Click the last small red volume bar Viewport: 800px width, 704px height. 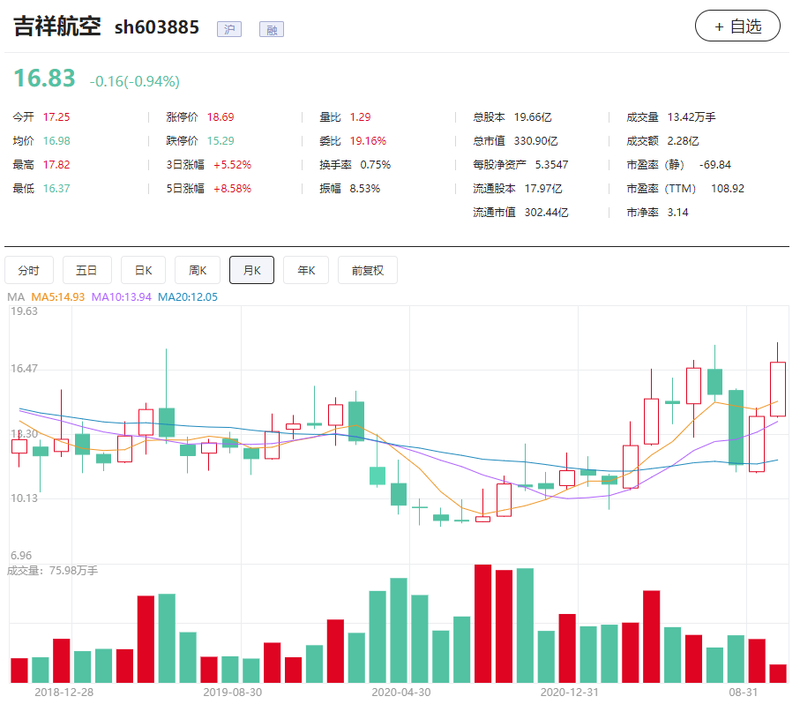pyautogui.click(x=778, y=673)
